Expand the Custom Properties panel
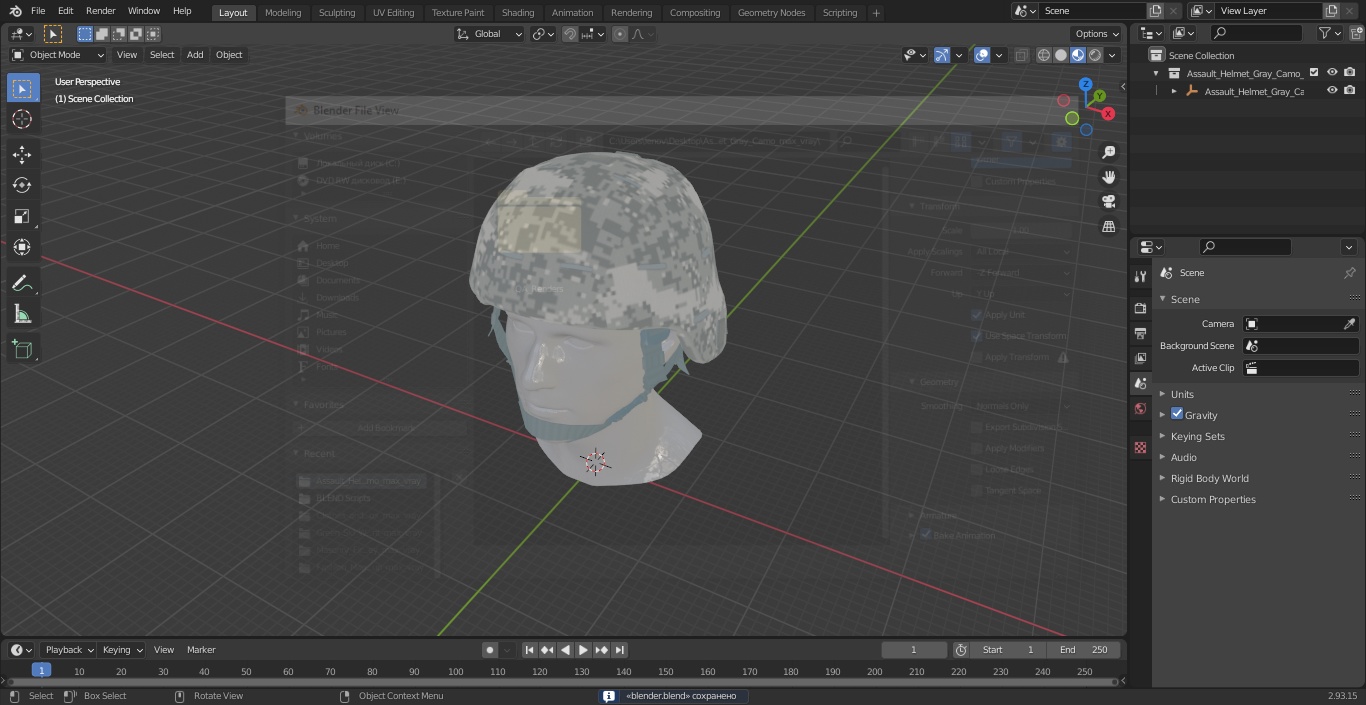This screenshot has height=705, width=1366. tap(1212, 499)
